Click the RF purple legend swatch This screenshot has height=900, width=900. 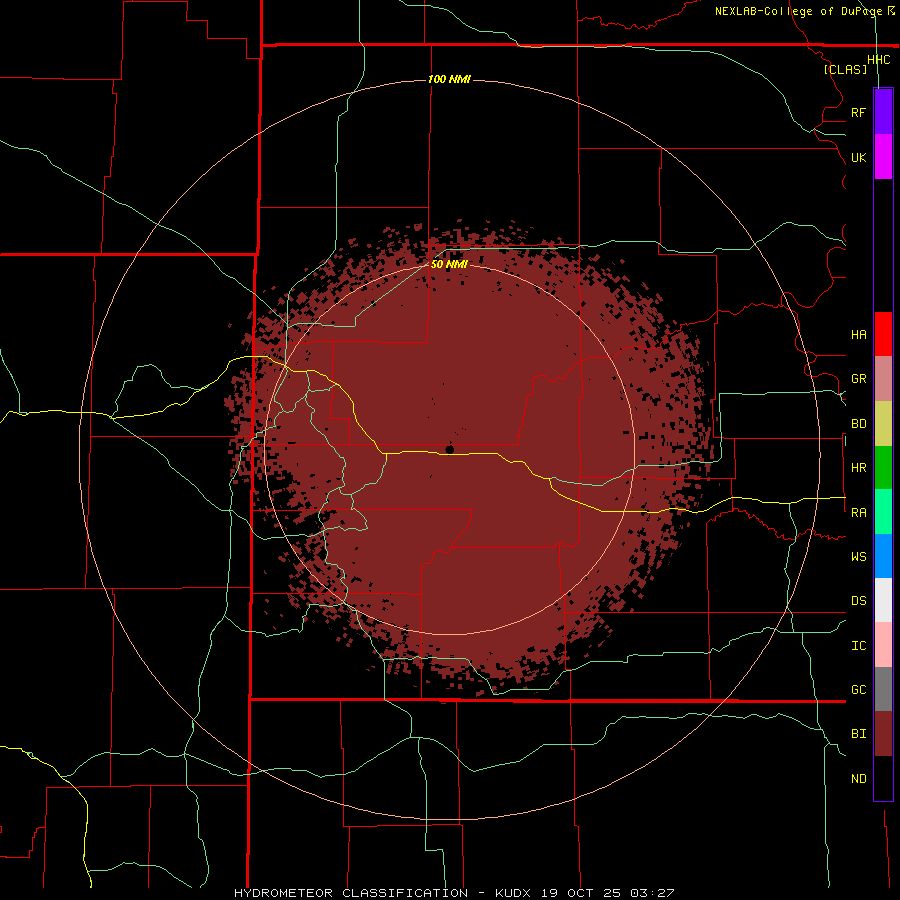[883, 112]
